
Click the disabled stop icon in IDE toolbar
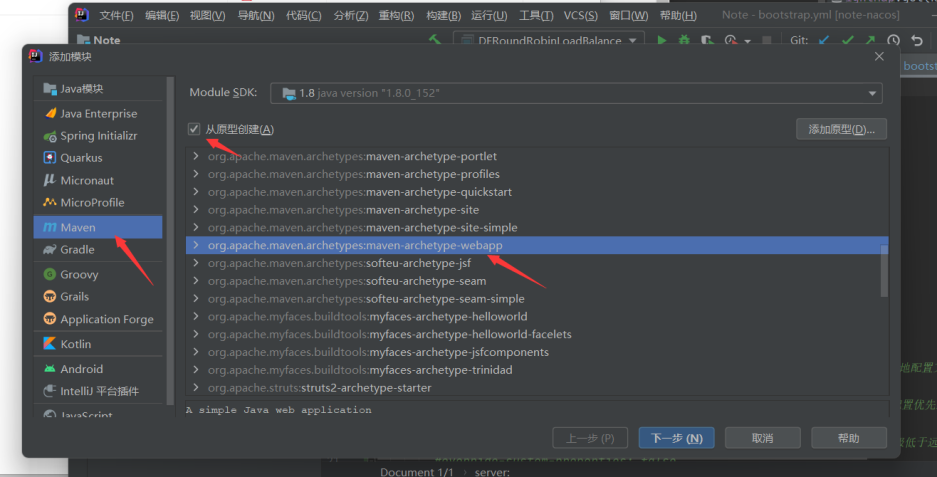pos(767,40)
